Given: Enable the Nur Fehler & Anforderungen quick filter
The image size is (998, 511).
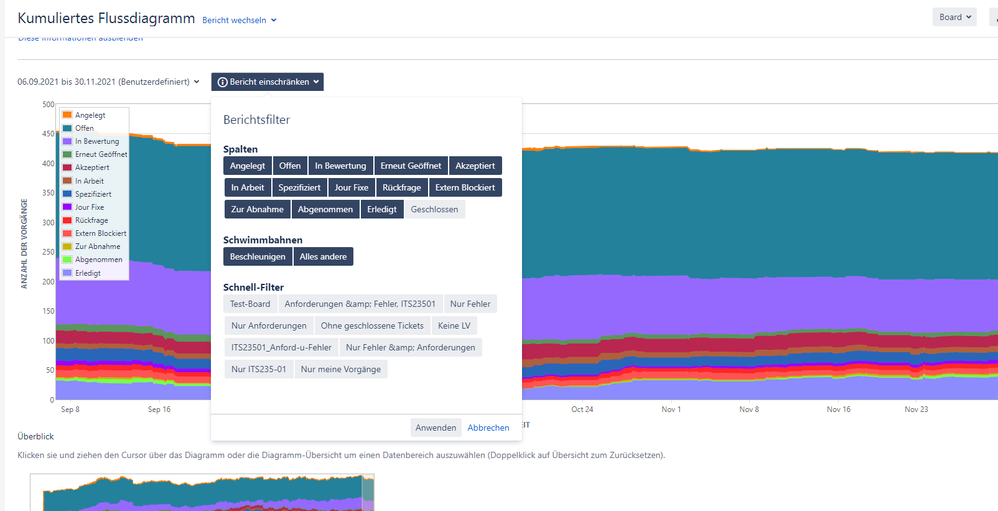Looking at the screenshot, I should [x=411, y=347].
